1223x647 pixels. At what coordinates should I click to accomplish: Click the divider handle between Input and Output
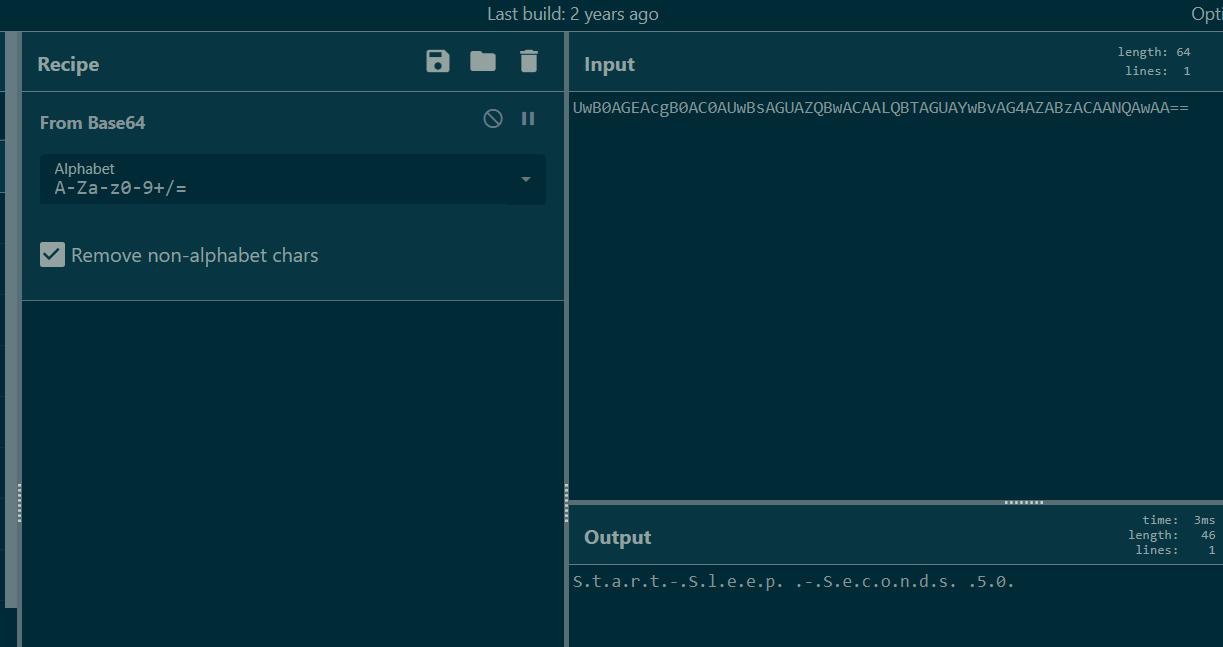(x=1024, y=502)
